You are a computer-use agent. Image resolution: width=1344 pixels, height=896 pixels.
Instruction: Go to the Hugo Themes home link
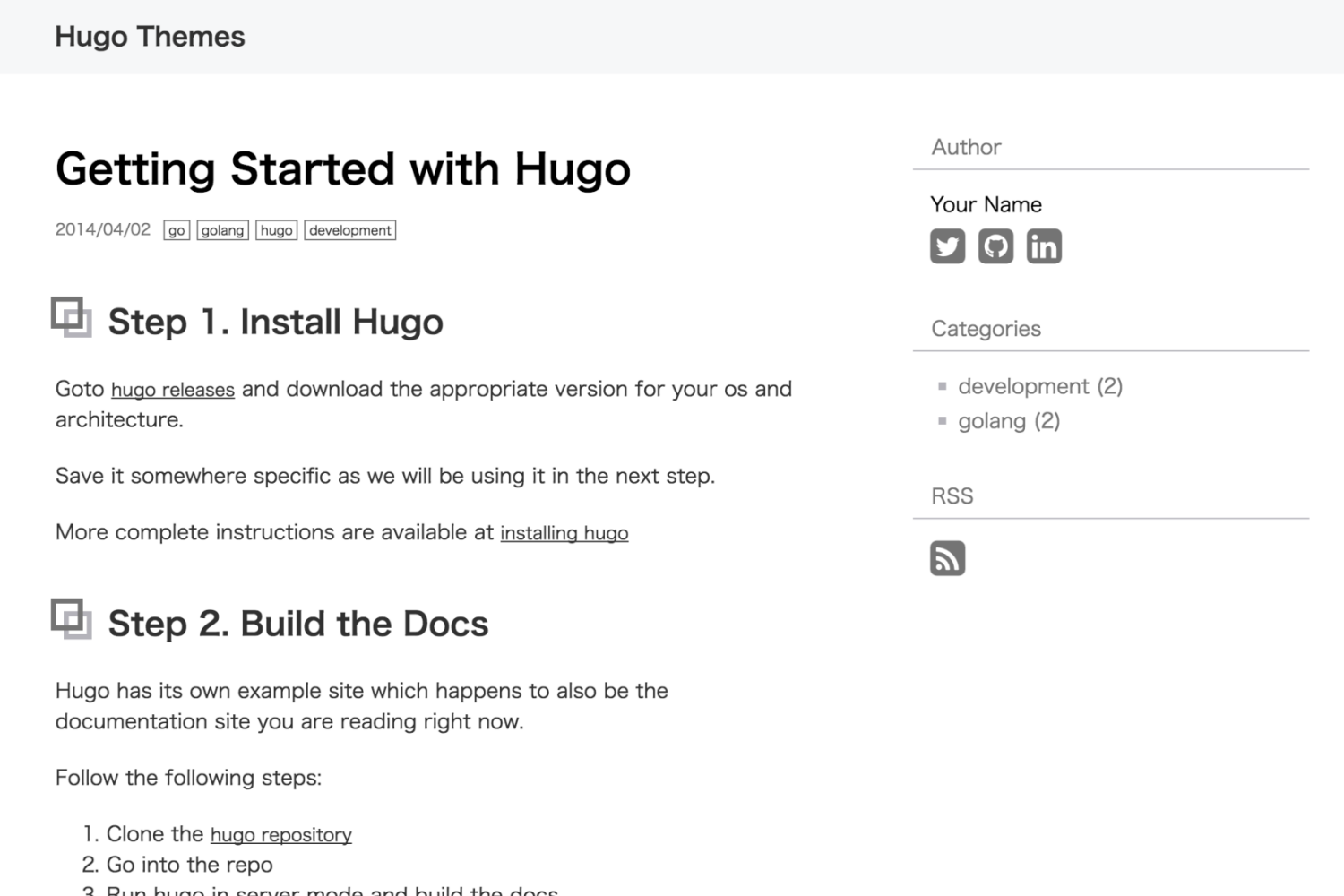[150, 37]
